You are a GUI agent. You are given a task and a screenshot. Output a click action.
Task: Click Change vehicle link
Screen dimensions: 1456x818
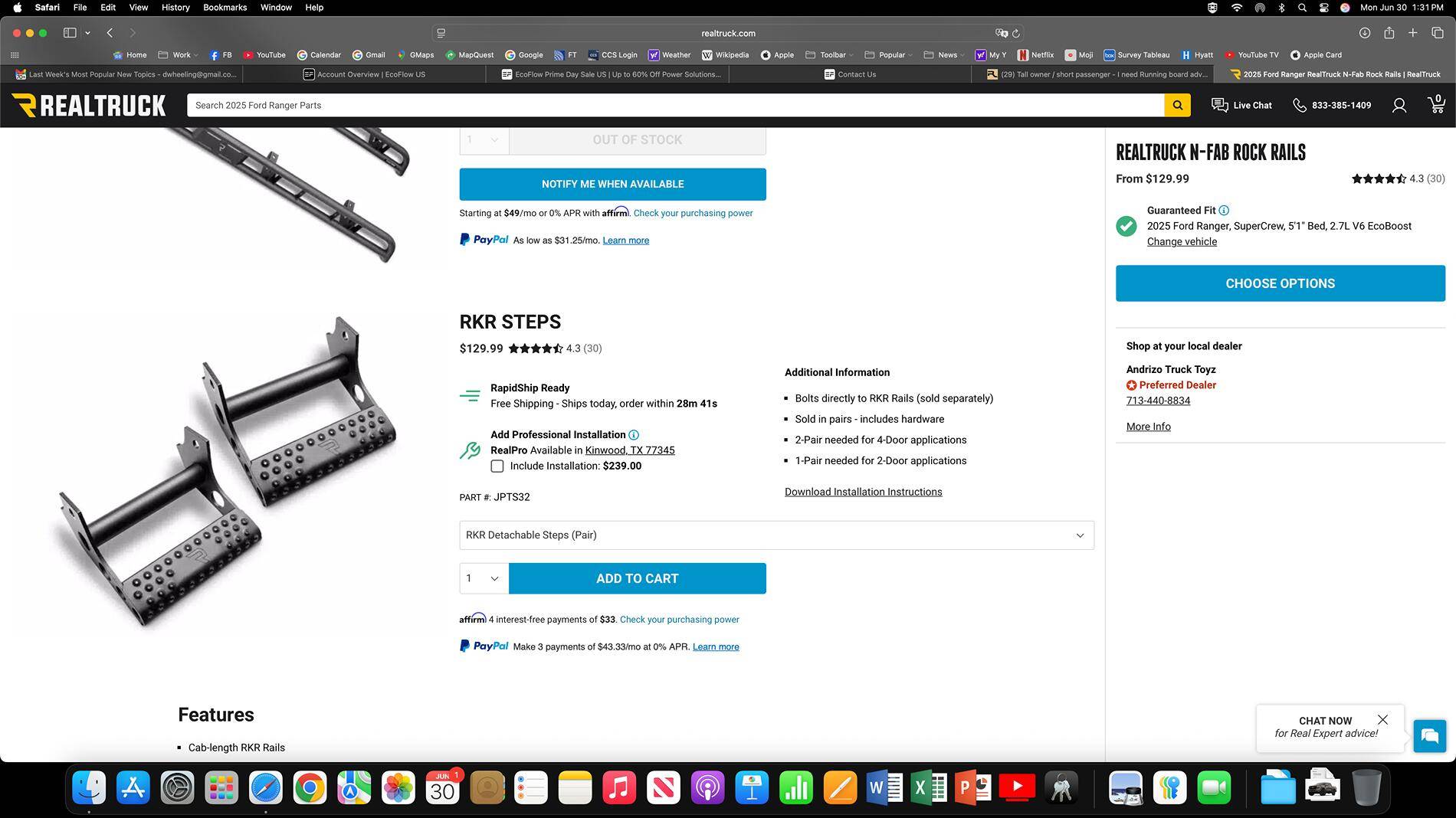1182,241
